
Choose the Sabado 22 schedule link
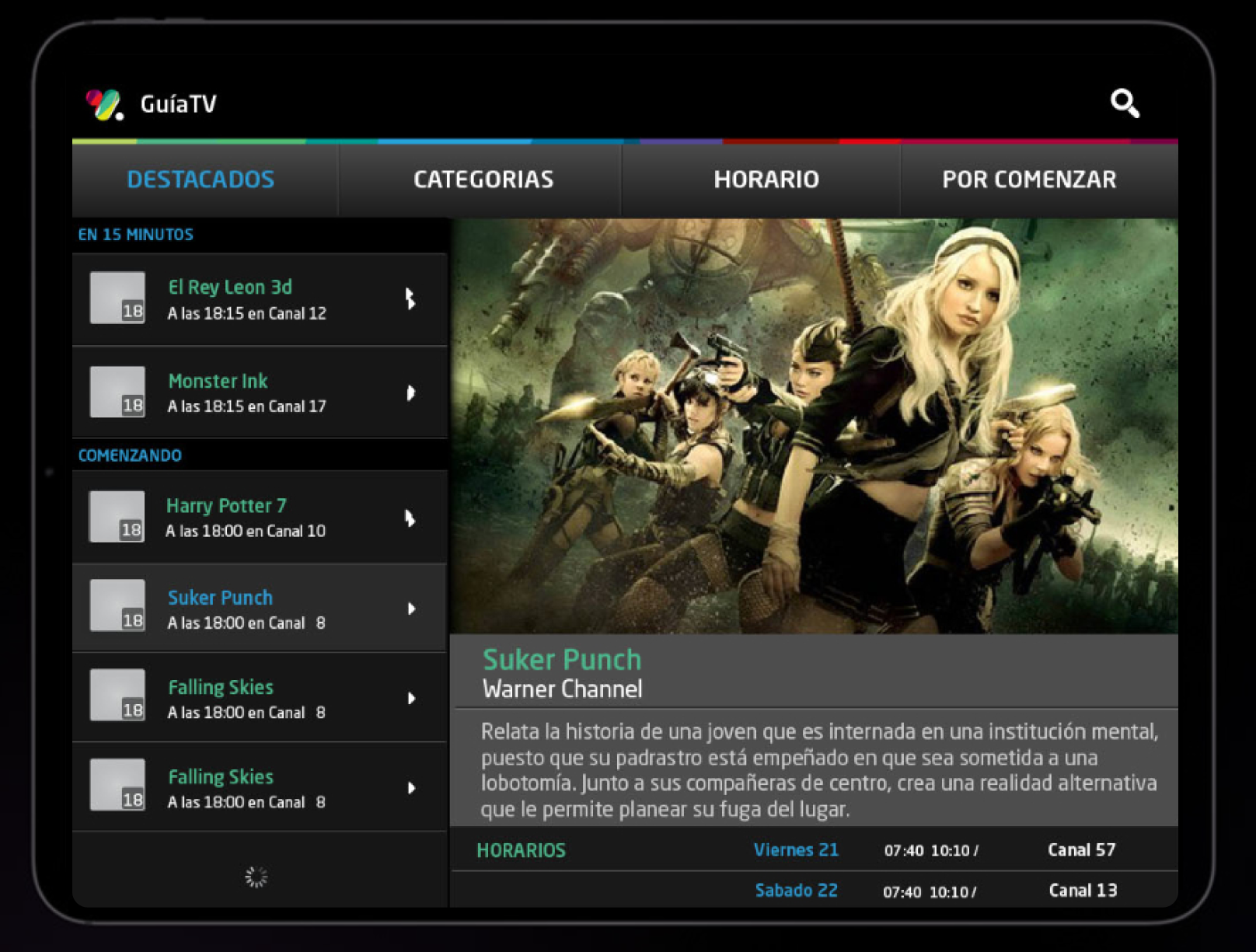(796, 891)
